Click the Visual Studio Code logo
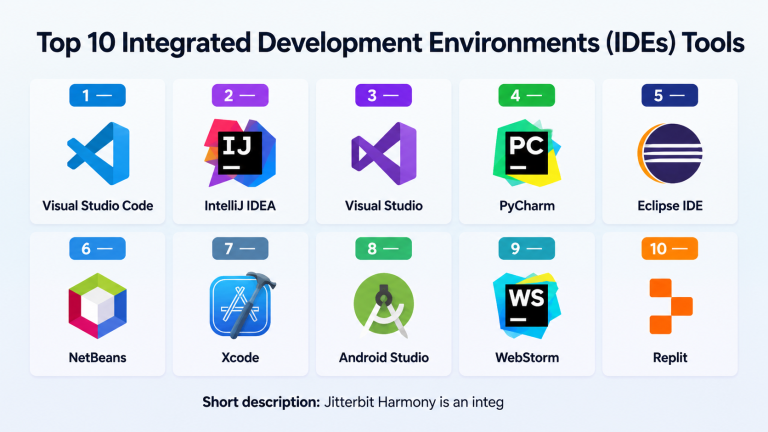Screen dimensions: 768x432 (98, 153)
